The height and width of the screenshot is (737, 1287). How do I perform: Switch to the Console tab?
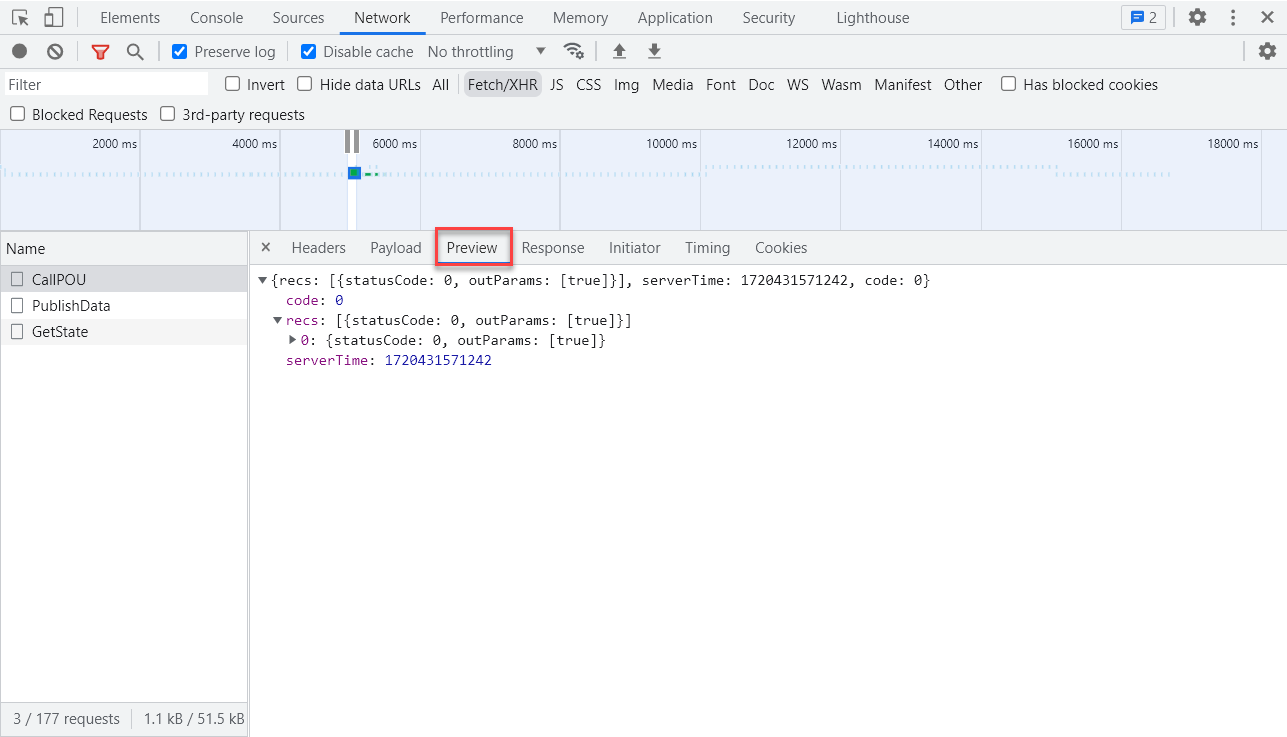pyautogui.click(x=217, y=17)
